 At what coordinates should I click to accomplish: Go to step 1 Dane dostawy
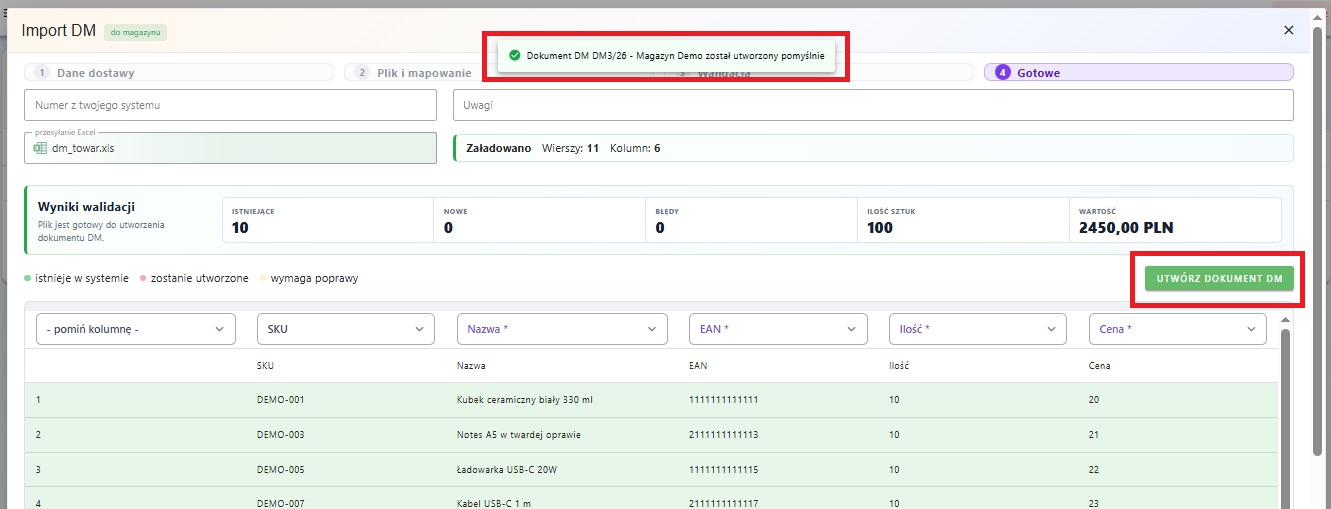[x=179, y=72]
